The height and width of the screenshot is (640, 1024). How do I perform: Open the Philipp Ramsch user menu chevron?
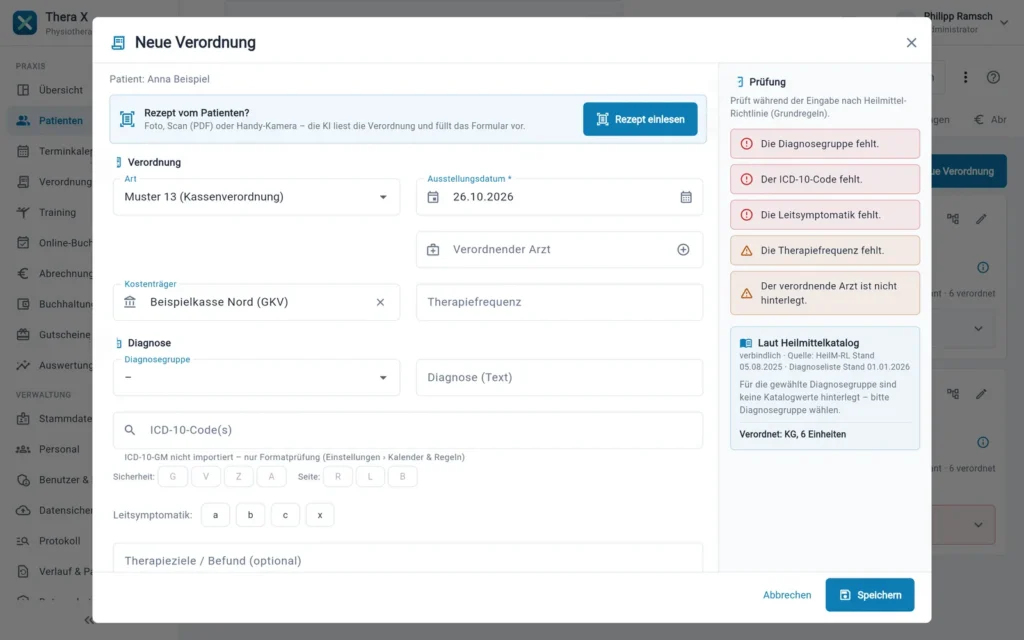tap(1004, 23)
